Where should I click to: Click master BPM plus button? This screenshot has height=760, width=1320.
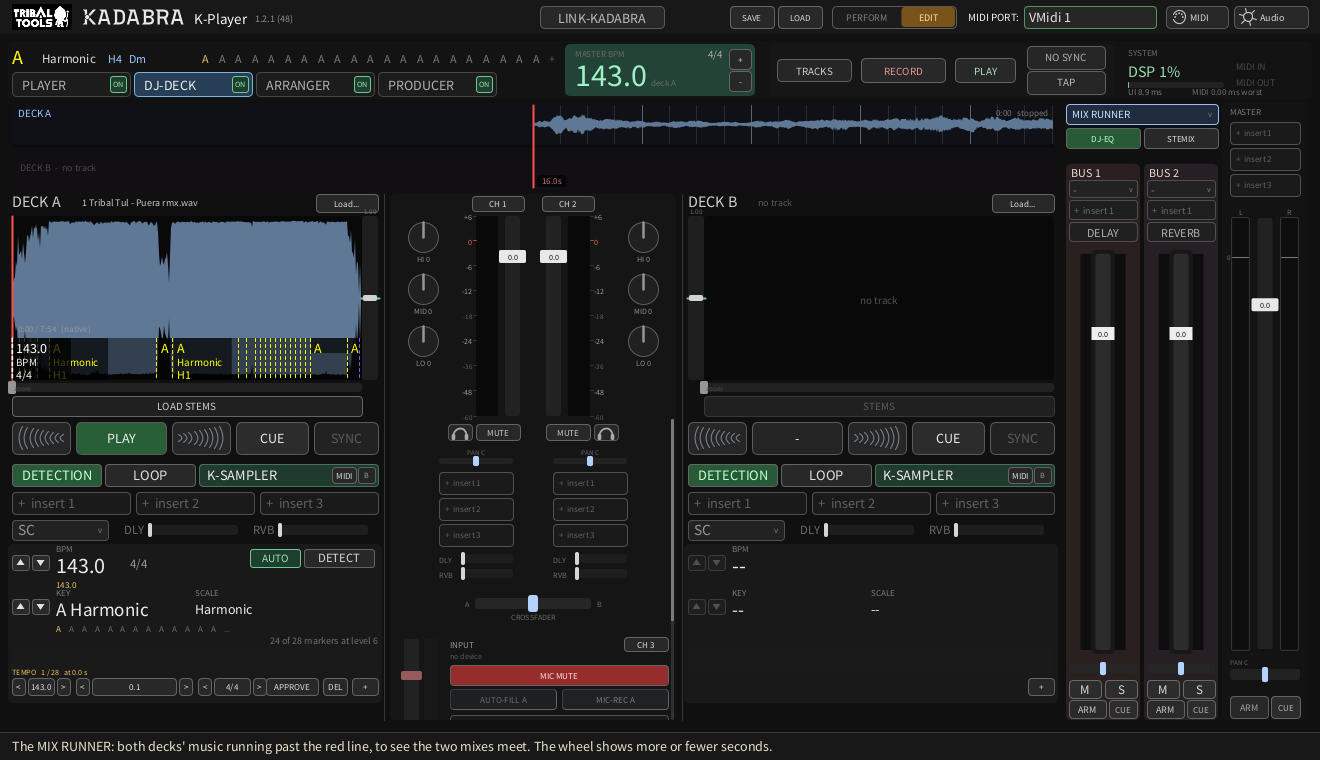740,59
